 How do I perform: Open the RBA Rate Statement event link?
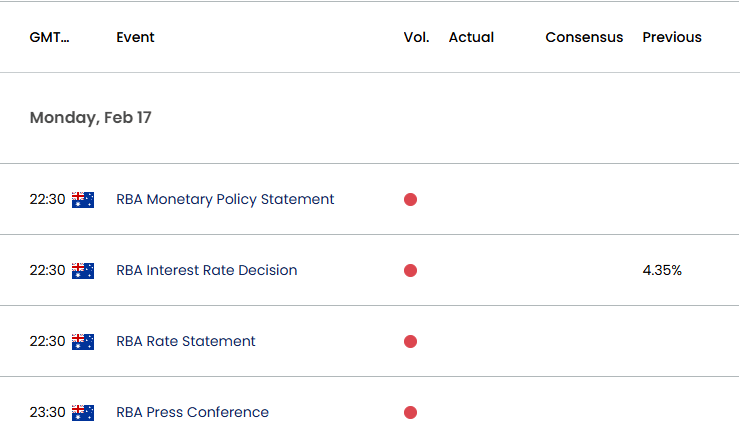pyautogui.click(x=185, y=341)
